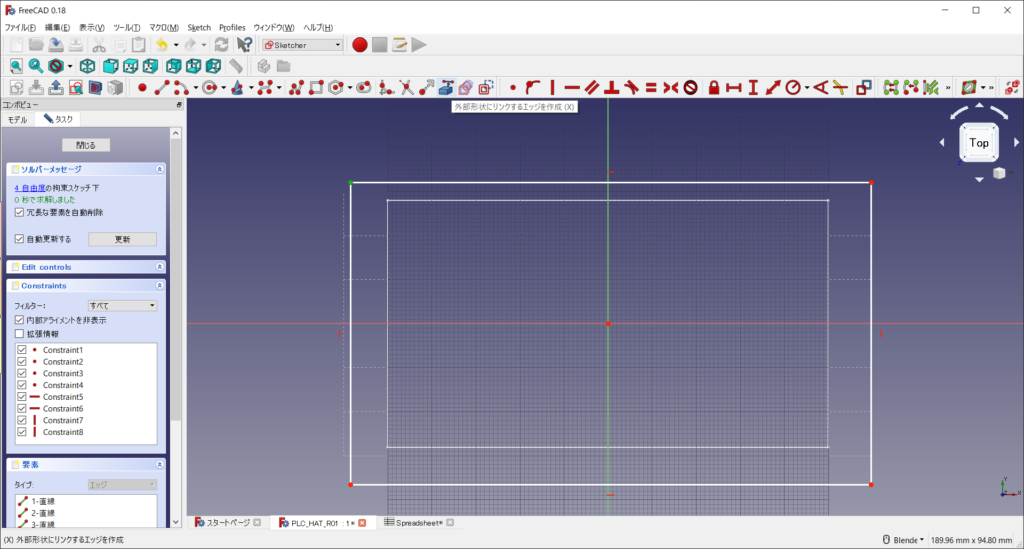This screenshot has width=1024, height=549.
Task: Click the What's This help cursor icon
Action: click(244, 44)
